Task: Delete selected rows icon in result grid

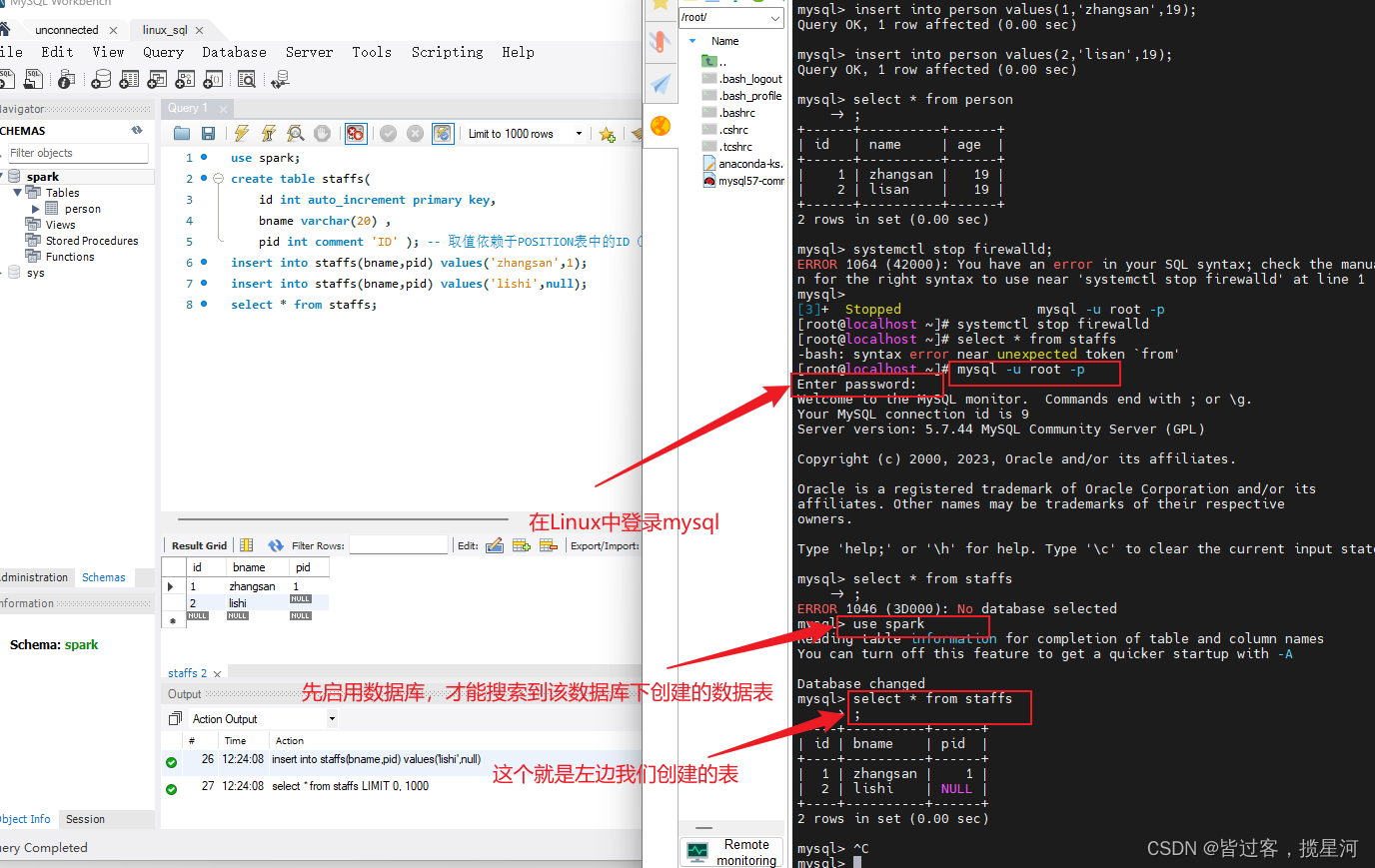Action: pyautogui.click(x=548, y=545)
